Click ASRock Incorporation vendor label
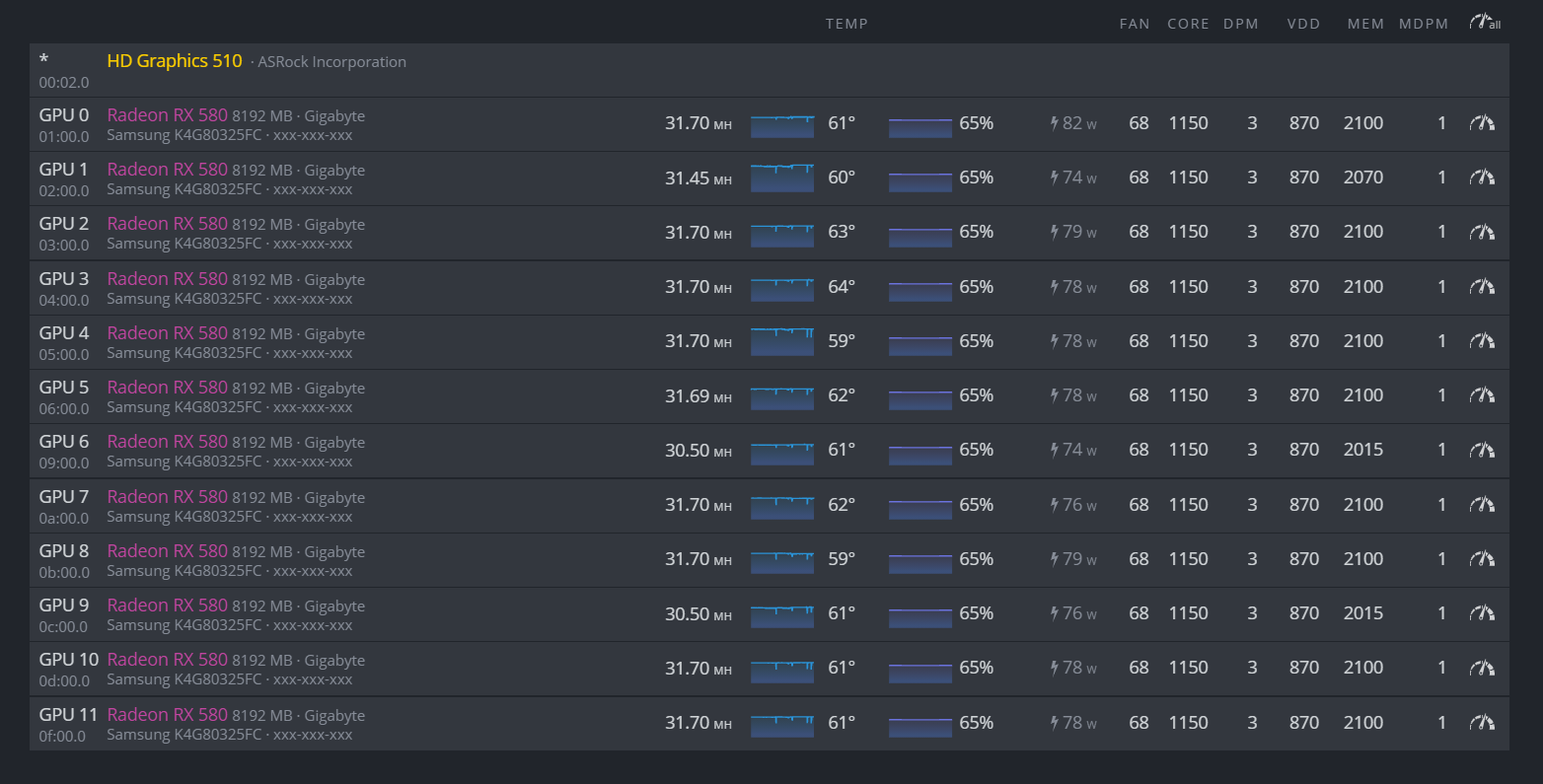 (331, 62)
